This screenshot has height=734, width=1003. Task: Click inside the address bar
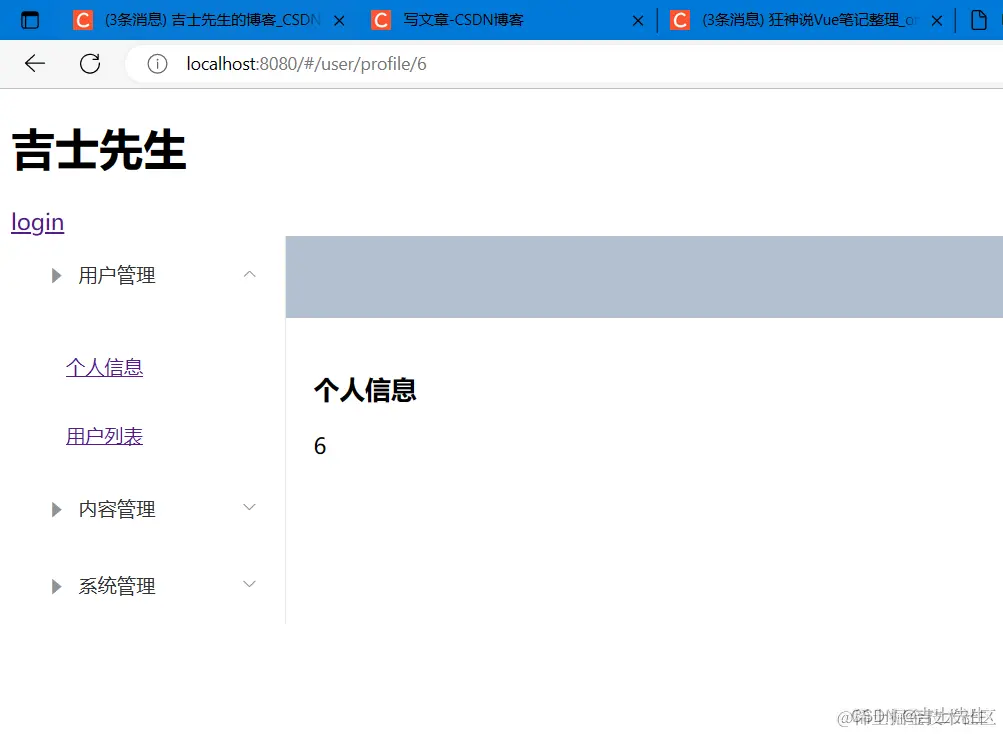pyautogui.click(x=400, y=63)
